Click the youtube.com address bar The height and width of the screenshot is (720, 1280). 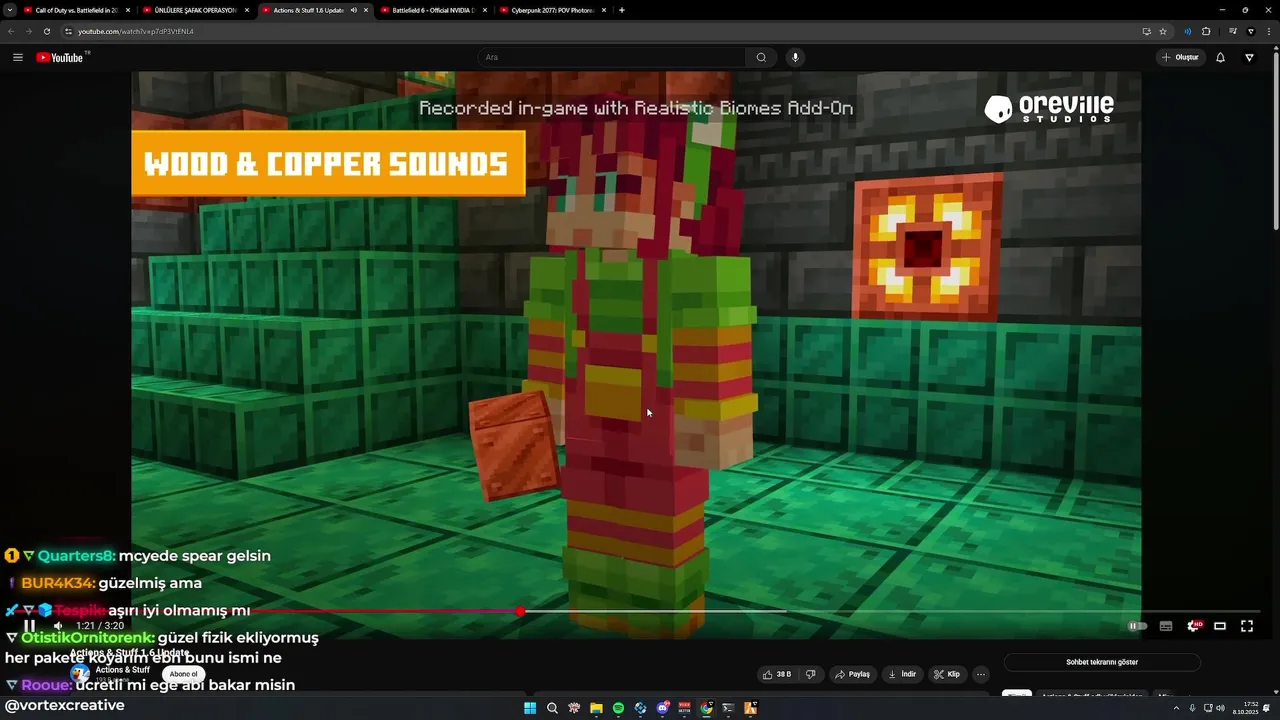pos(600,31)
